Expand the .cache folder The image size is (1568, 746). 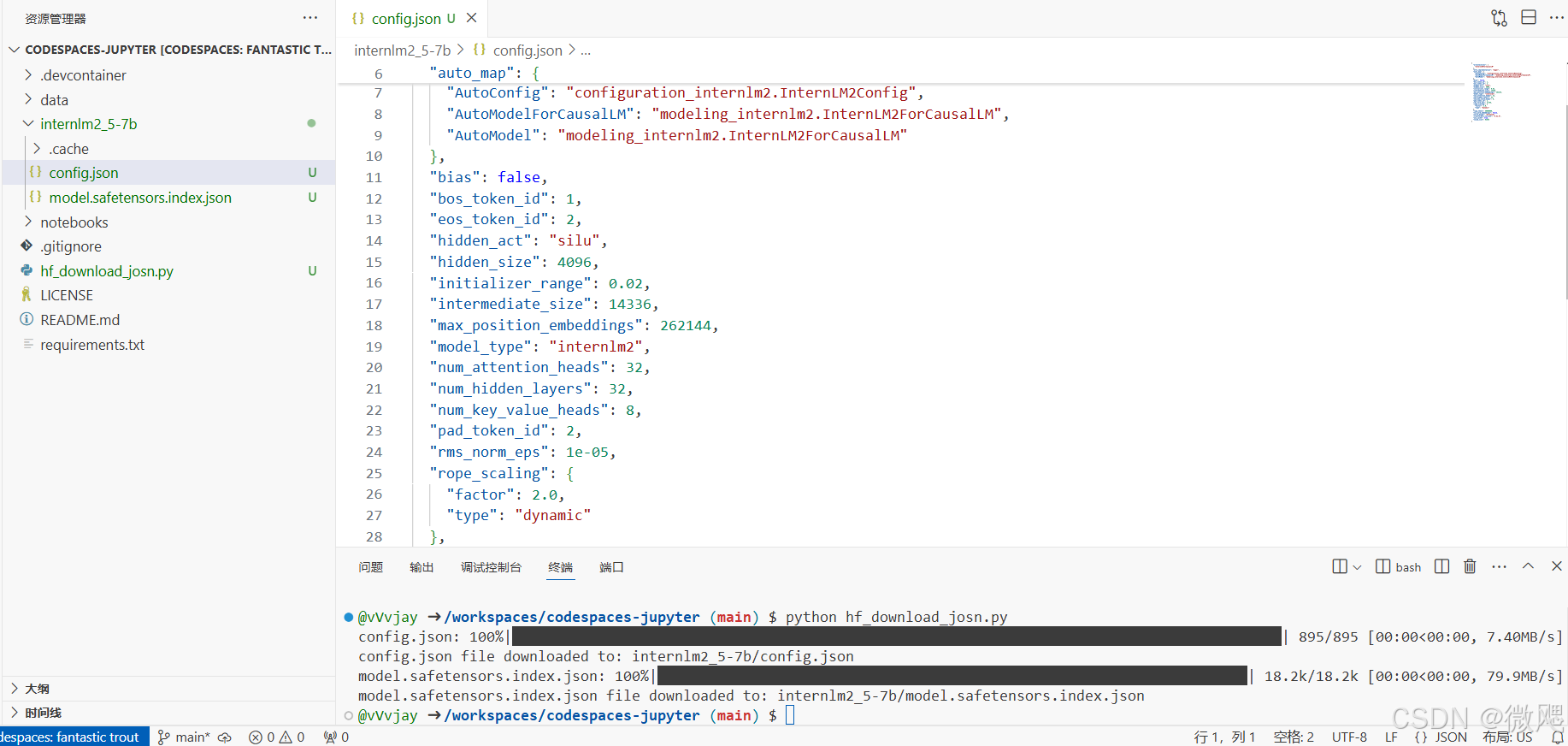tap(169, 149)
